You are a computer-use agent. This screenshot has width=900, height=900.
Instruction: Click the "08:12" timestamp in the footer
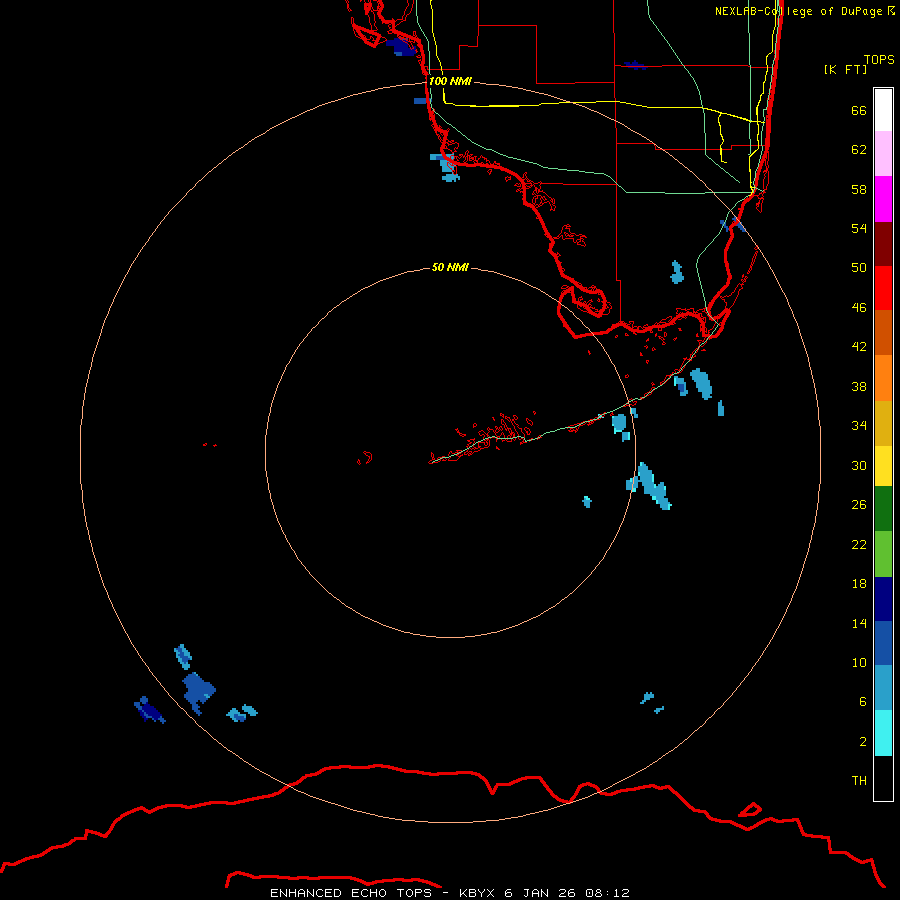pyautogui.click(x=607, y=893)
